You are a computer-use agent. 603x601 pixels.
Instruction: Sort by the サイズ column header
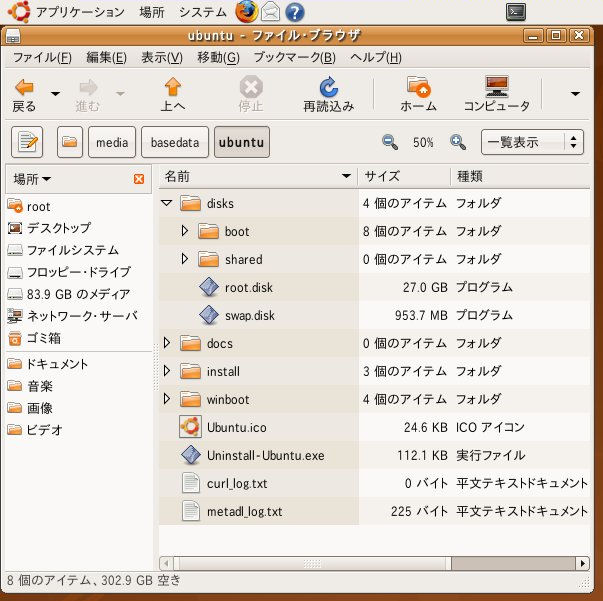(x=404, y=176)
